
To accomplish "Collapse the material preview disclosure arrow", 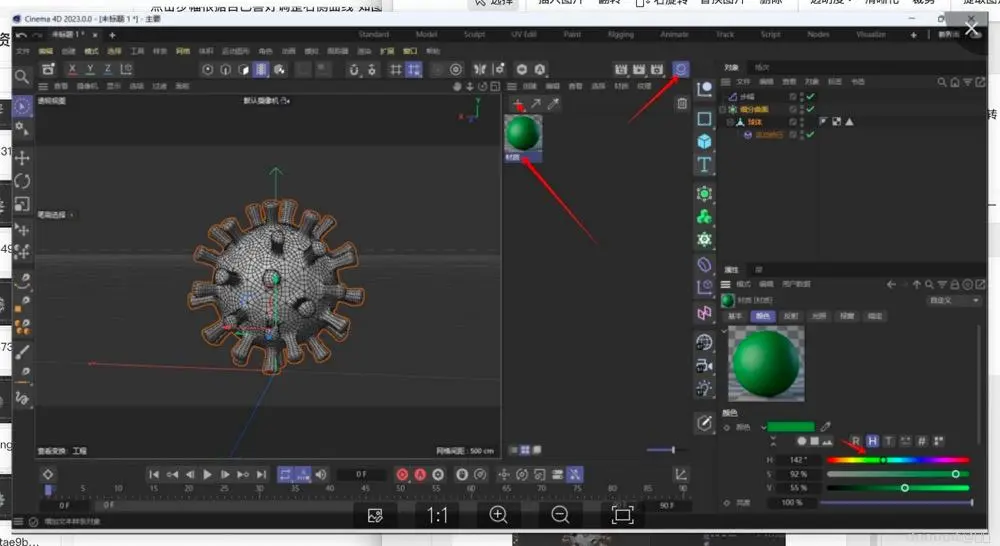I will point(724,330).
